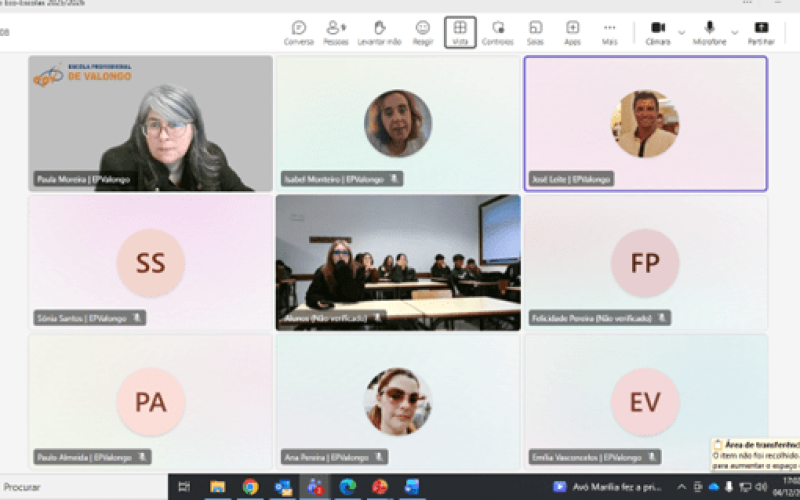Image resolution: width=800 pixels, height=500 pixels.
Task: Mute or unmute the Microfone
Action: (x=709, y=33)
